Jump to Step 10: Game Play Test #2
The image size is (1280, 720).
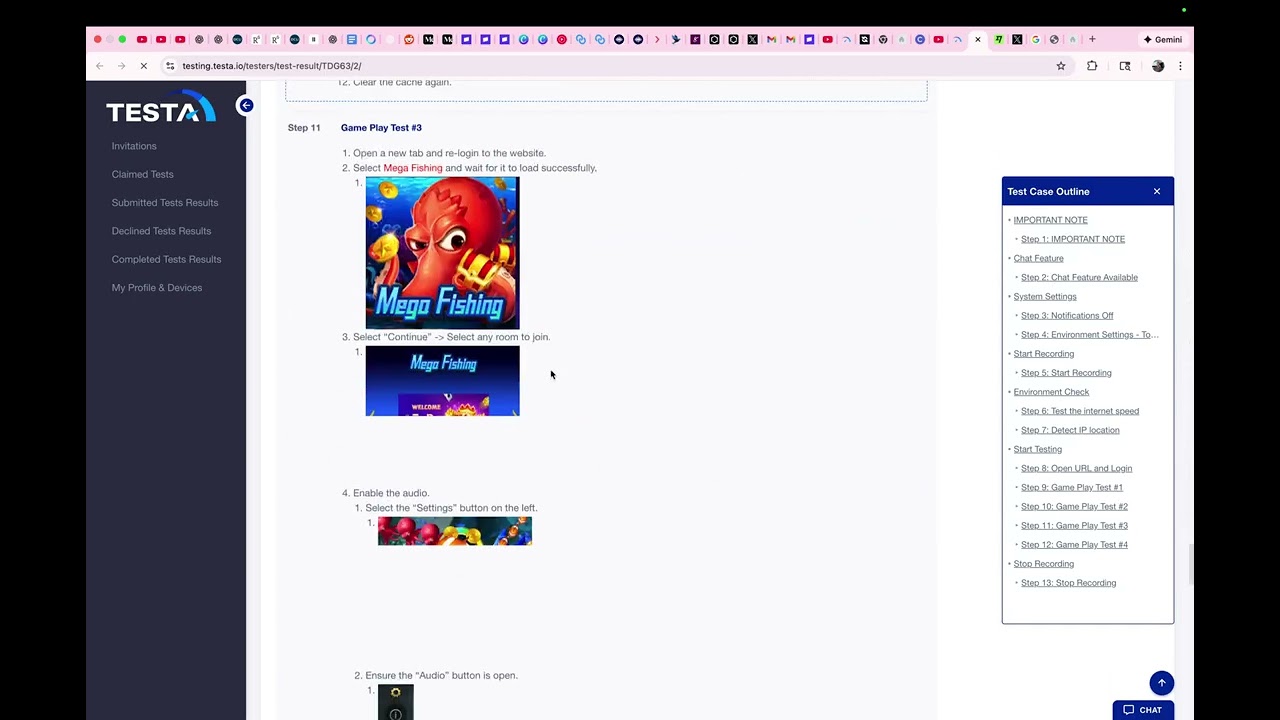[1074, 506]
